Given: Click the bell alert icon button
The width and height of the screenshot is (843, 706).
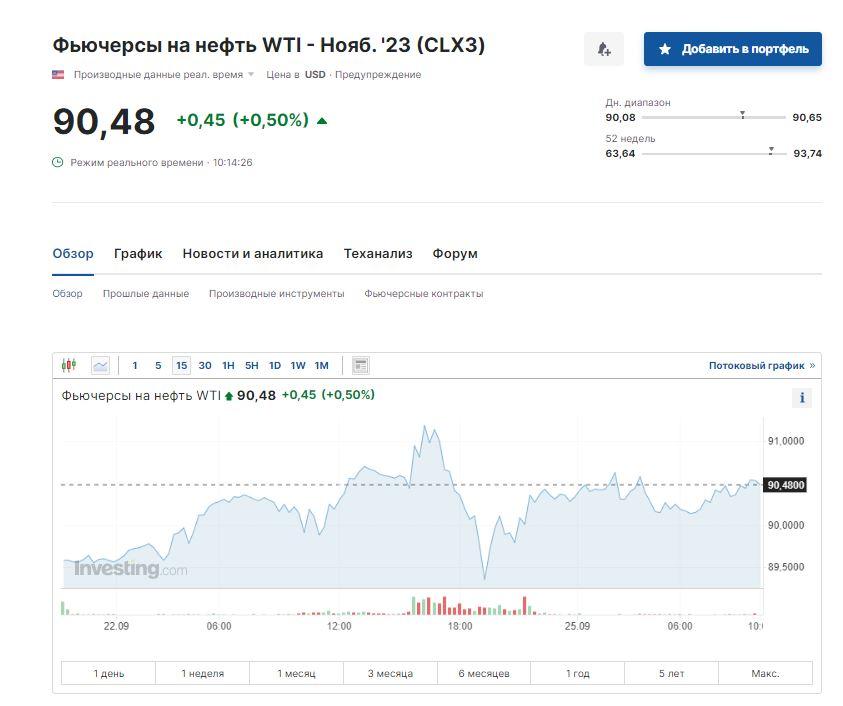Looking at the screenshot, I should pos(604,49).
